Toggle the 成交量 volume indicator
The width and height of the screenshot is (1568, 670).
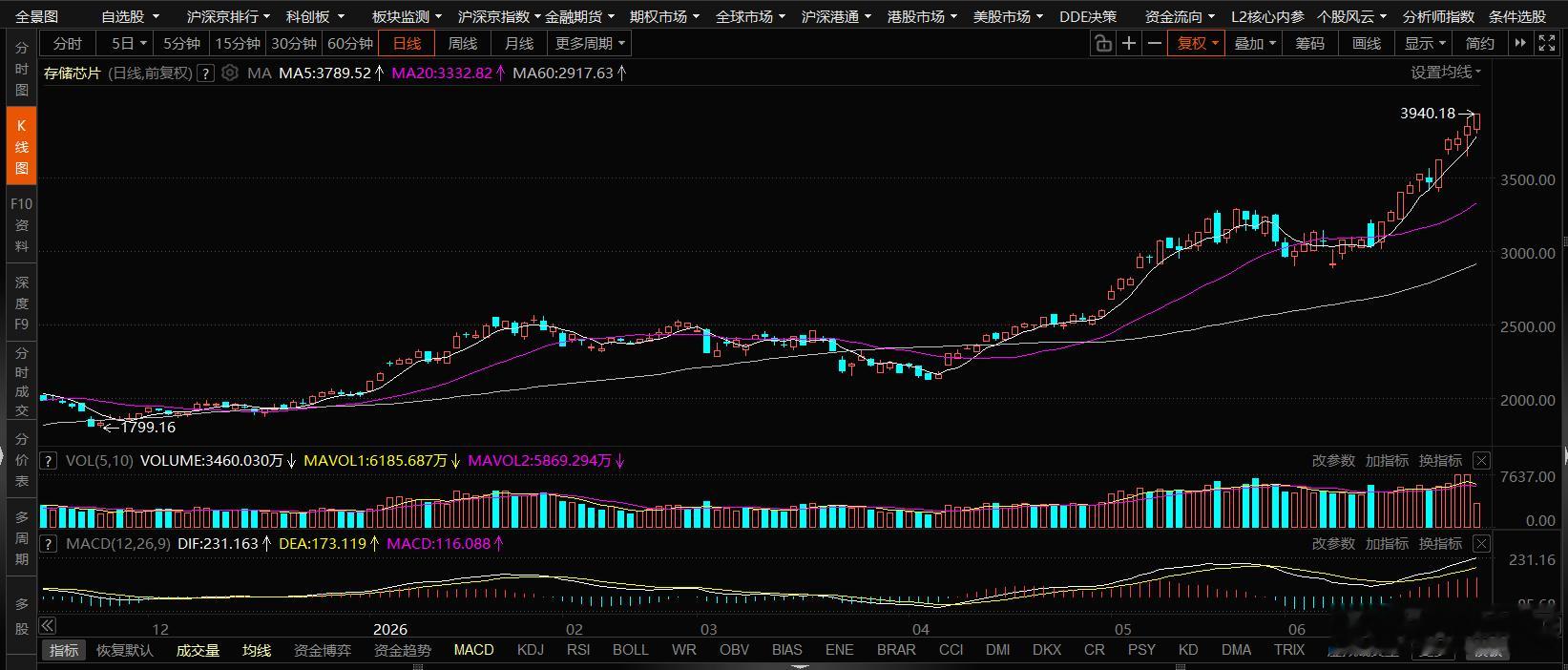pyautogui.click(x=198, y=650)
